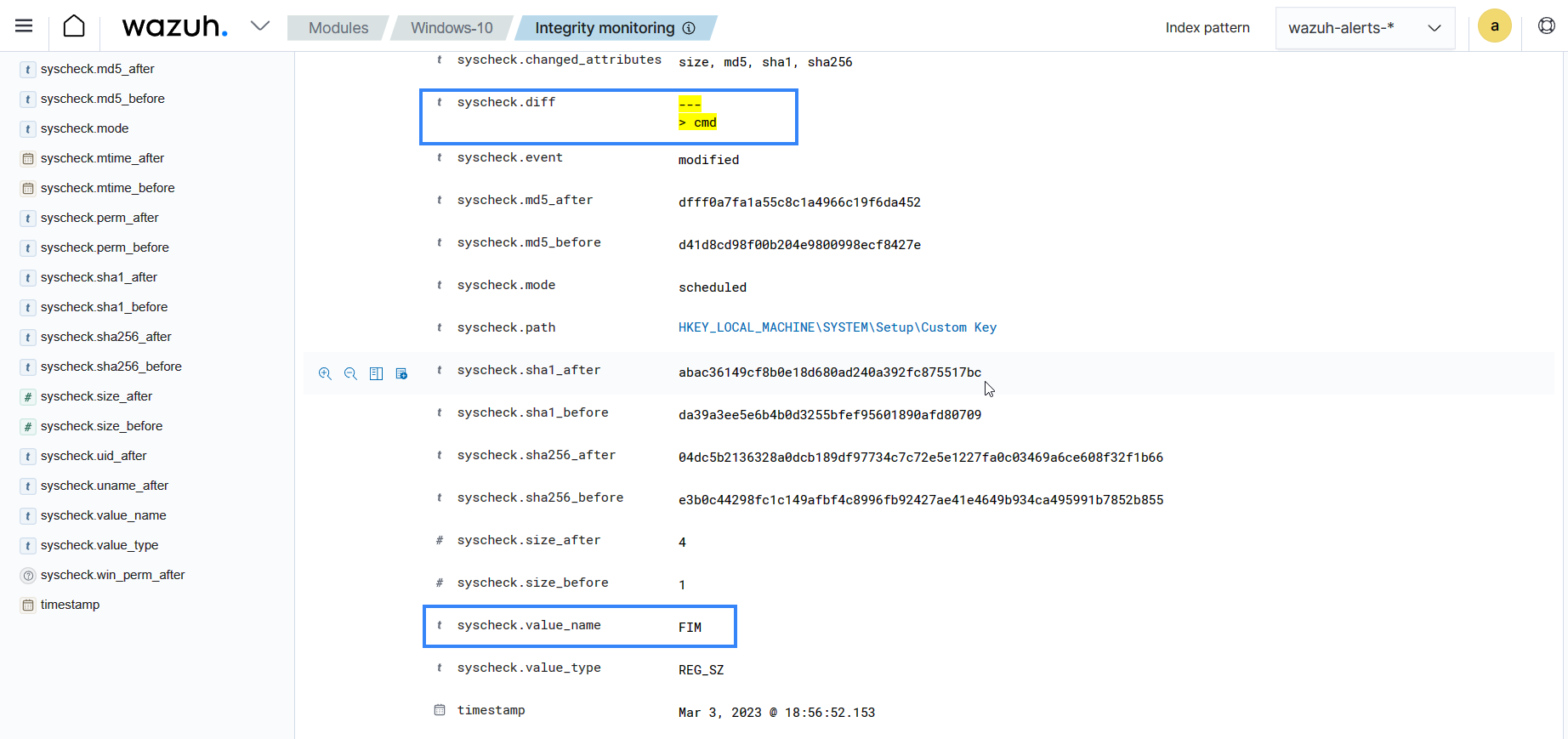Select syscheck.size_after in field sidebar

96,396
